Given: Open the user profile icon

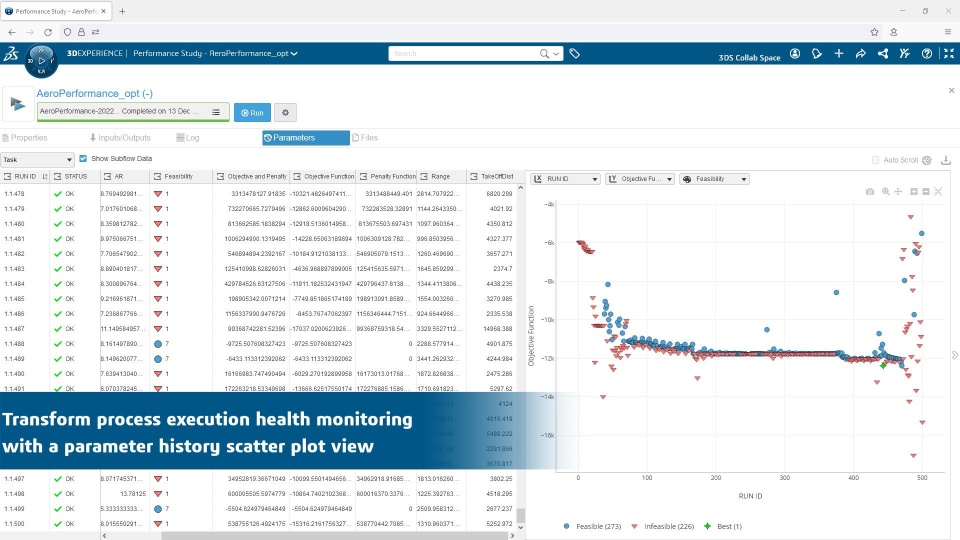Looking at the screenshot, I should 795,54.
